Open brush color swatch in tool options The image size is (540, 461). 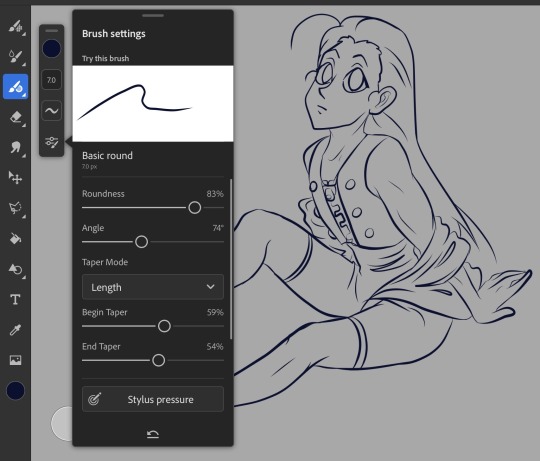[52, 49]
